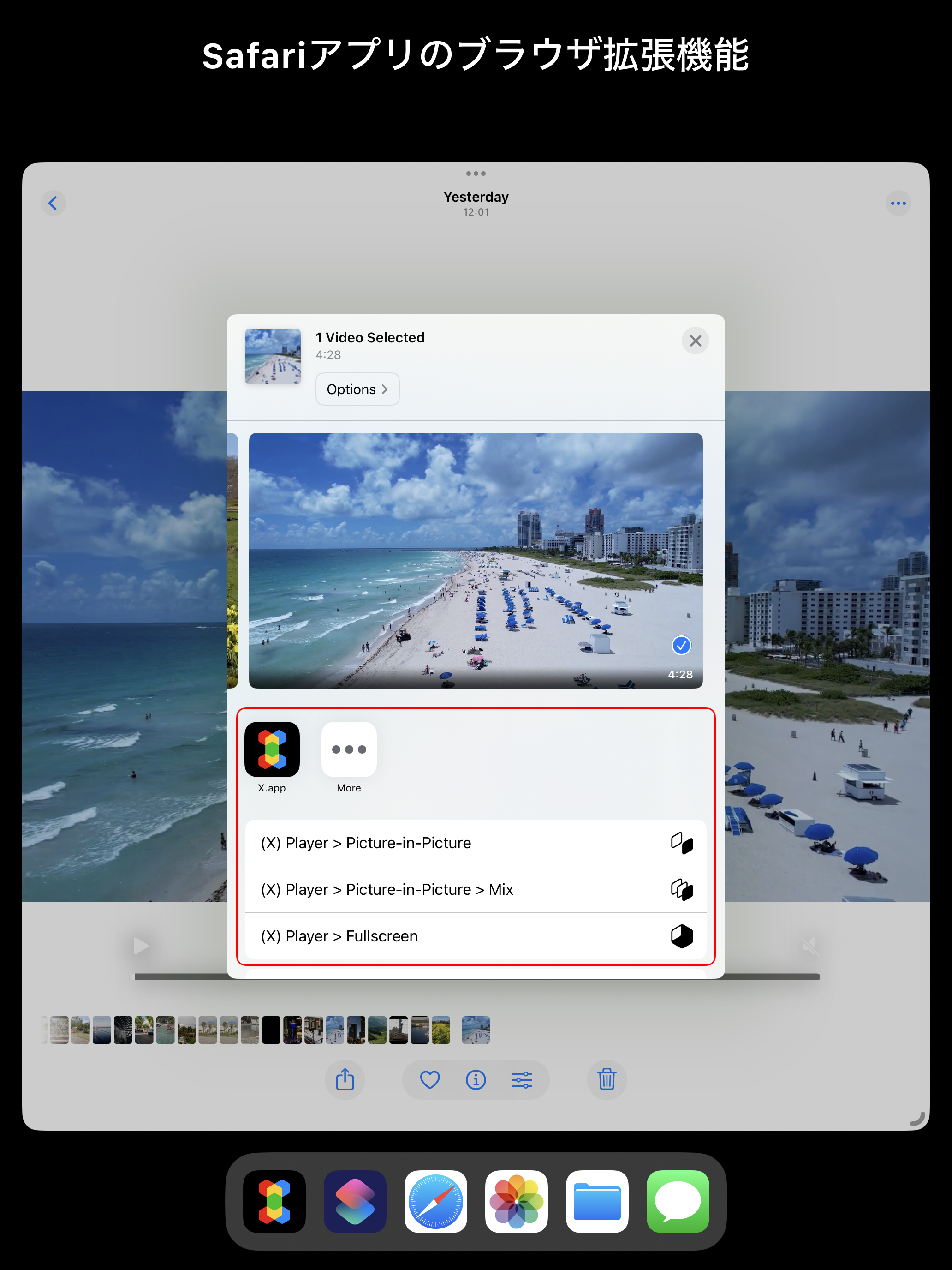Tap the partially visible previous item preview
Screen dimensions: 952x1270
(x=232, y=560)
